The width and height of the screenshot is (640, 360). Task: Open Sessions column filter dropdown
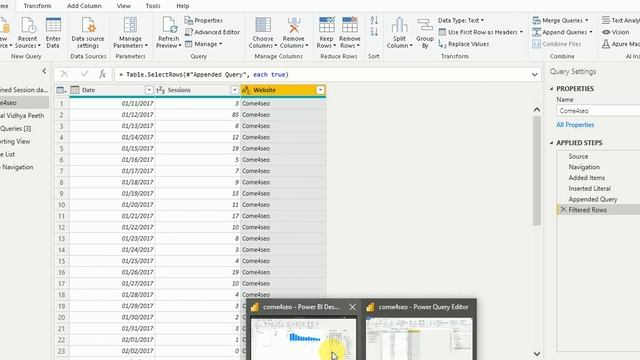(235, 90)
